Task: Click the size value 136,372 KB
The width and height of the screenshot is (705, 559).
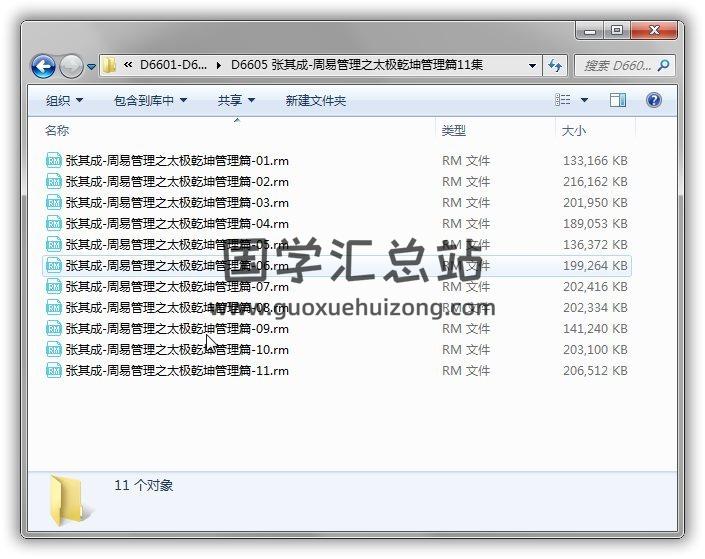Action: 595,245
